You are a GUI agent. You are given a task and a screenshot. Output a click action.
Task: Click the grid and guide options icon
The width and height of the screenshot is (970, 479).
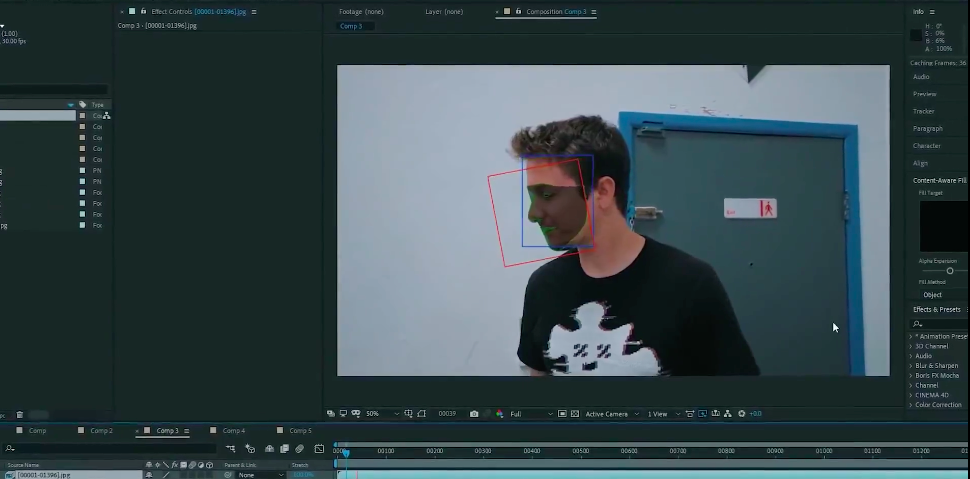[x=408, y=414]
